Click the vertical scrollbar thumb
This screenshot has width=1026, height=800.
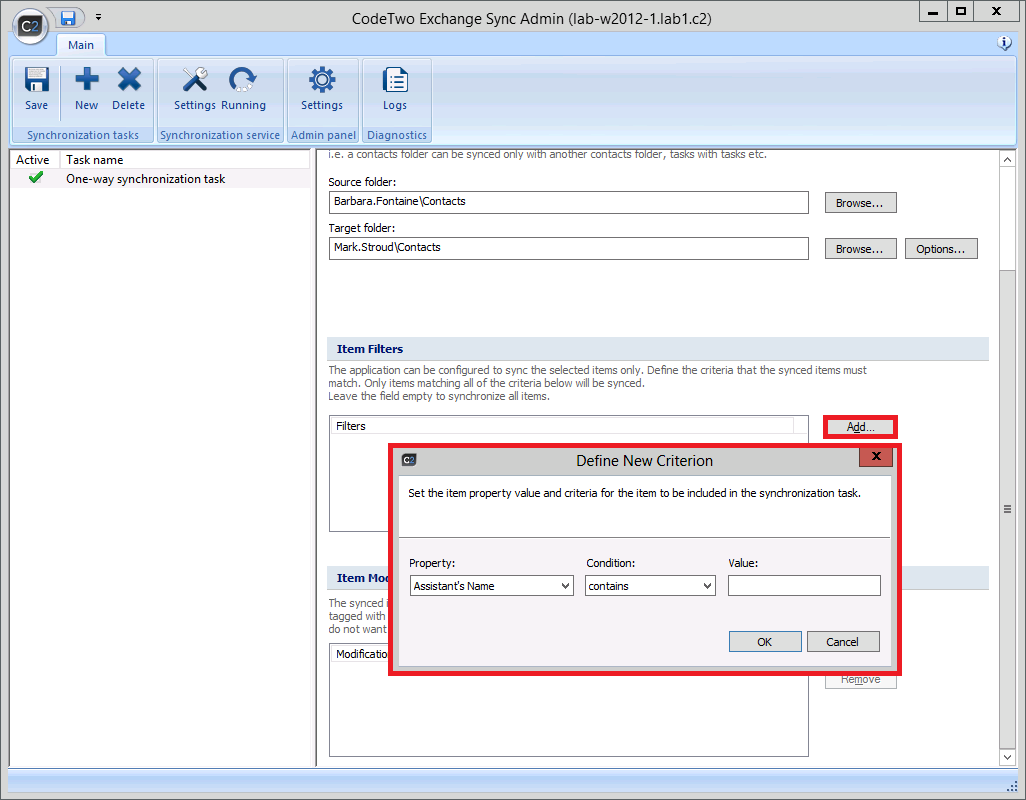click(1007, 508)
